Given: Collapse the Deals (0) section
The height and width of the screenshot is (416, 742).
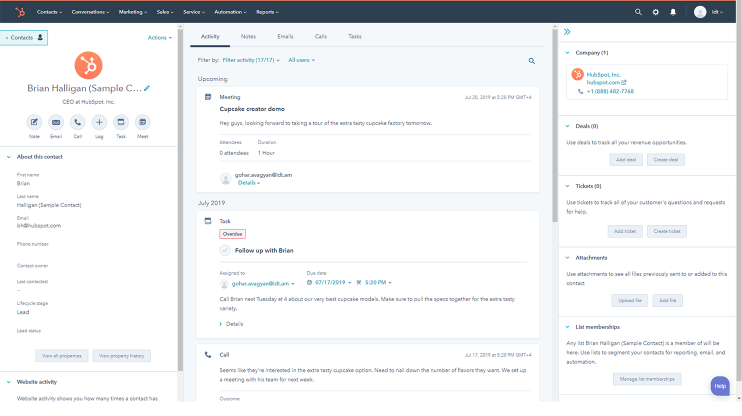Looking at the screenshot, I should pyautogui.click(x=567, y=126).
